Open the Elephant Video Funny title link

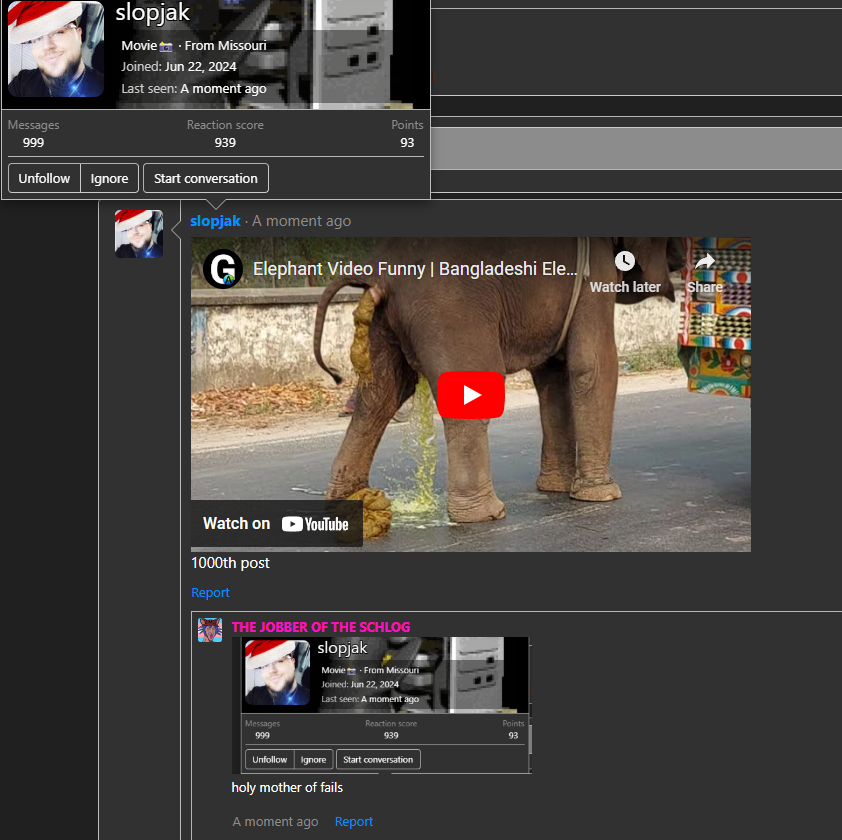[x=415, y=269]
